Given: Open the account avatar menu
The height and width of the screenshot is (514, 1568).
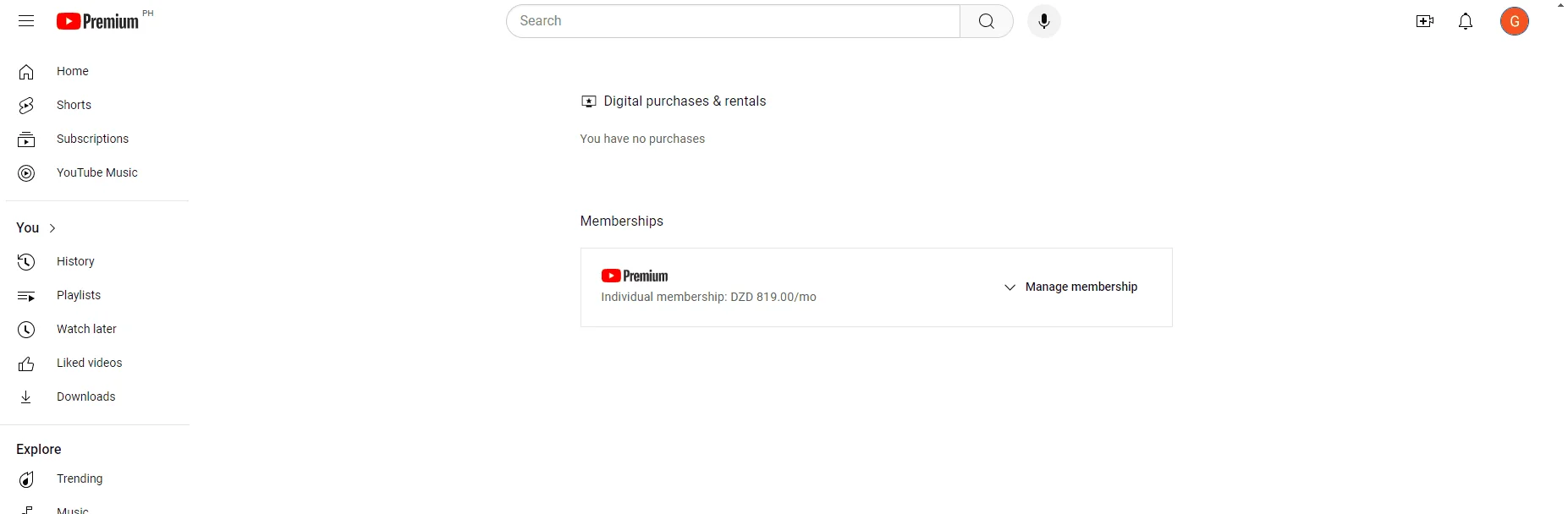Looking at the screenshot, I should tap(1515, 21).
